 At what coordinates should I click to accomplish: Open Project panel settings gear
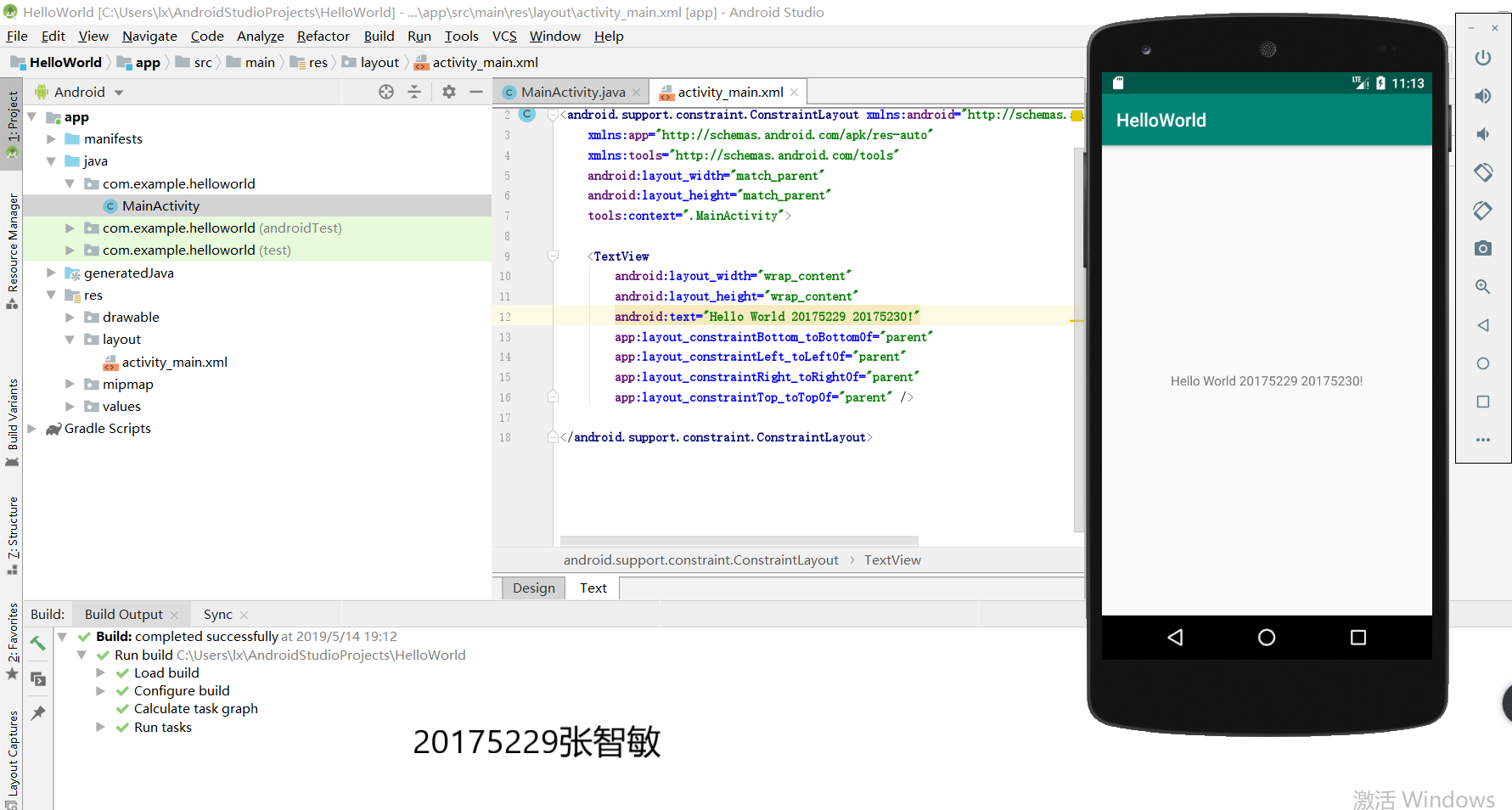(449, 92)
